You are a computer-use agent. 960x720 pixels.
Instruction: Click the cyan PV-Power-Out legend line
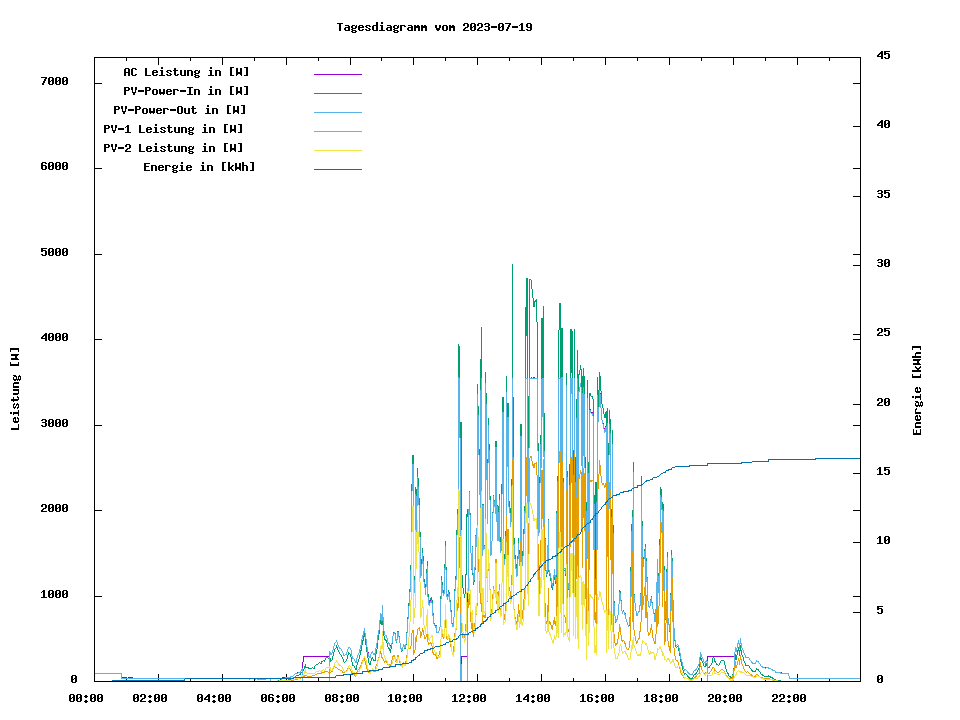tap(337, 112)
